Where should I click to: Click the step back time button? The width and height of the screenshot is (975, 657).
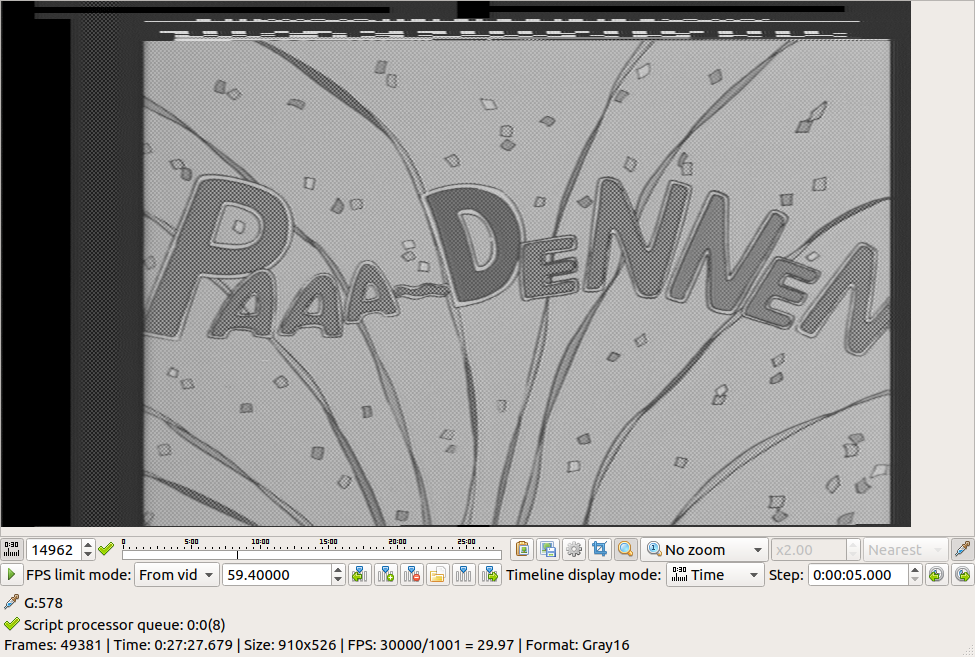coord(936,575)
